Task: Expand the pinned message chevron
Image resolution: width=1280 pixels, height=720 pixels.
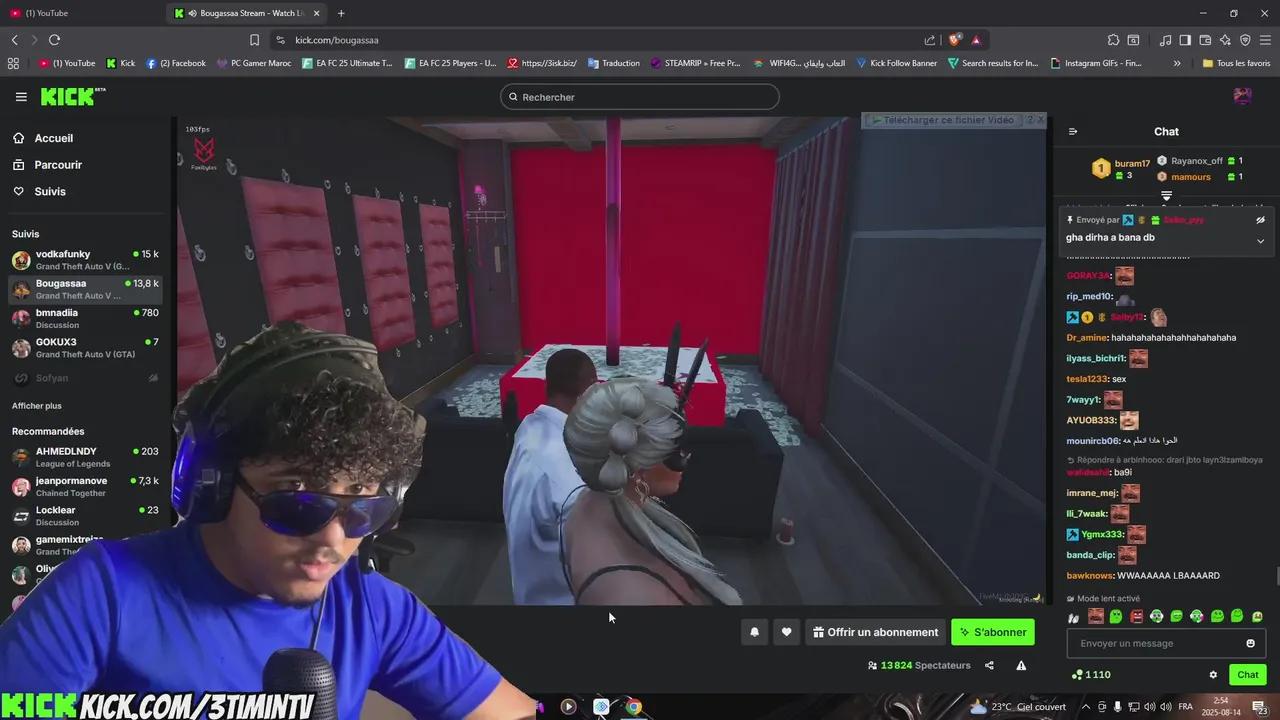Action: click(x=1260, y=241)
